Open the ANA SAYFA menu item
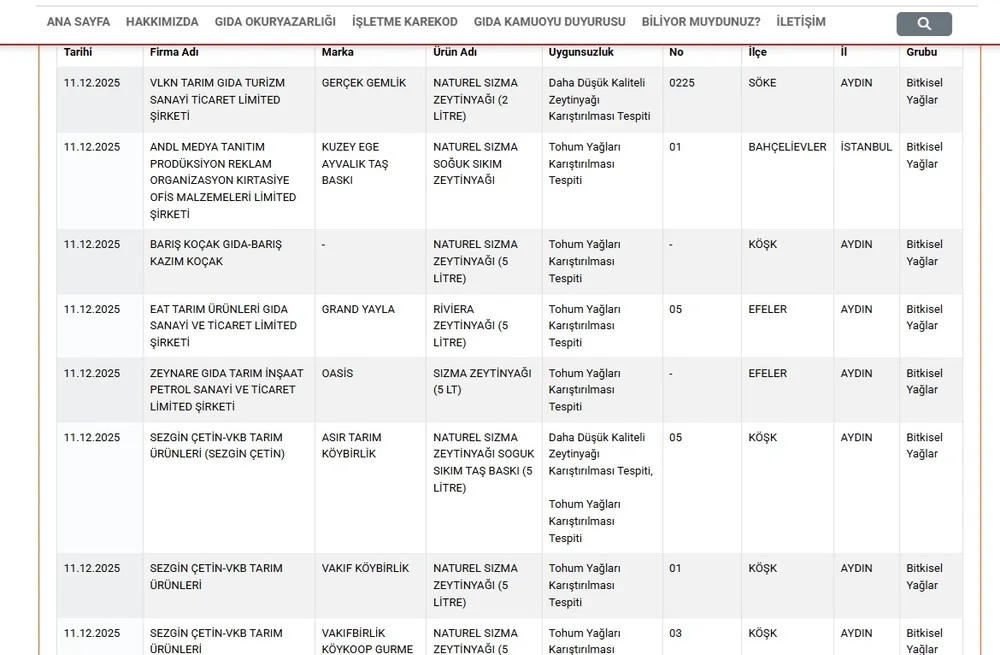 (x=78, y=22)
